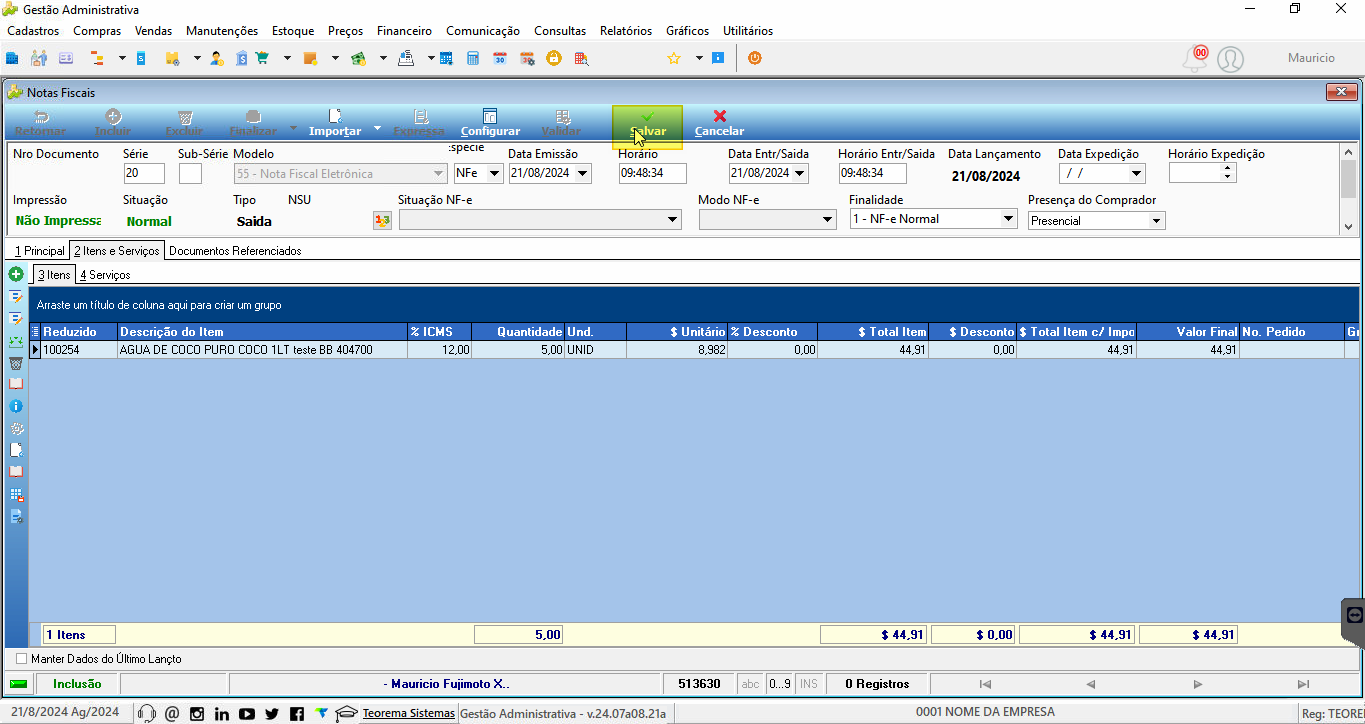Open the Presença do Comprador dropdown

coord(1157,221)
